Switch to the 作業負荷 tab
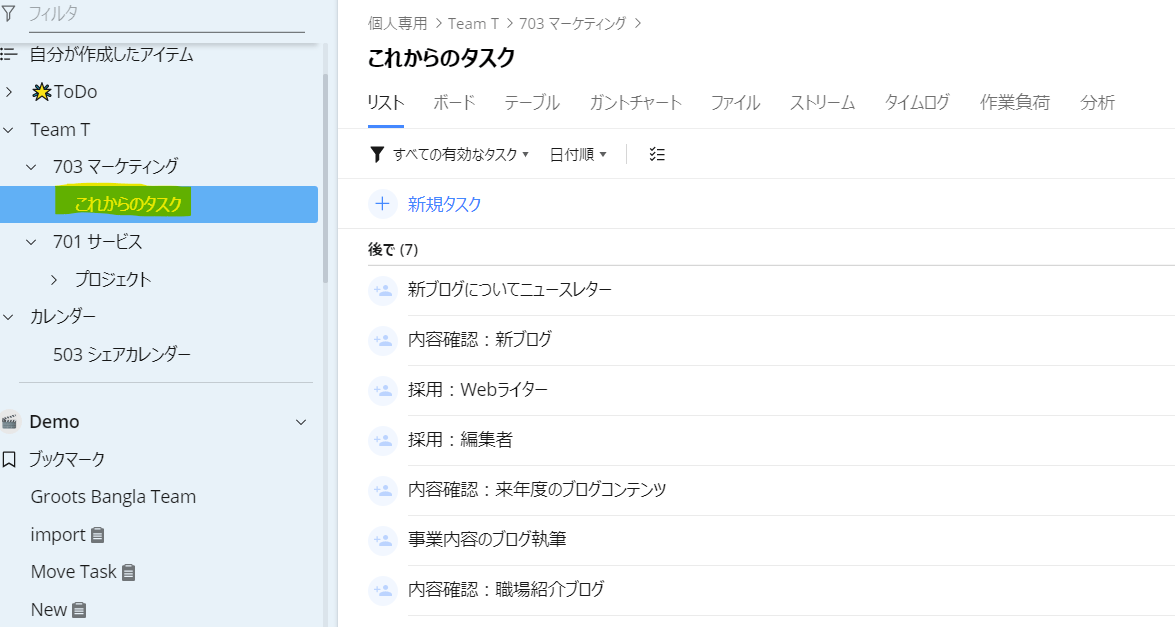The width and height of the screenshot is (1175, 627). coord(1015,103)
